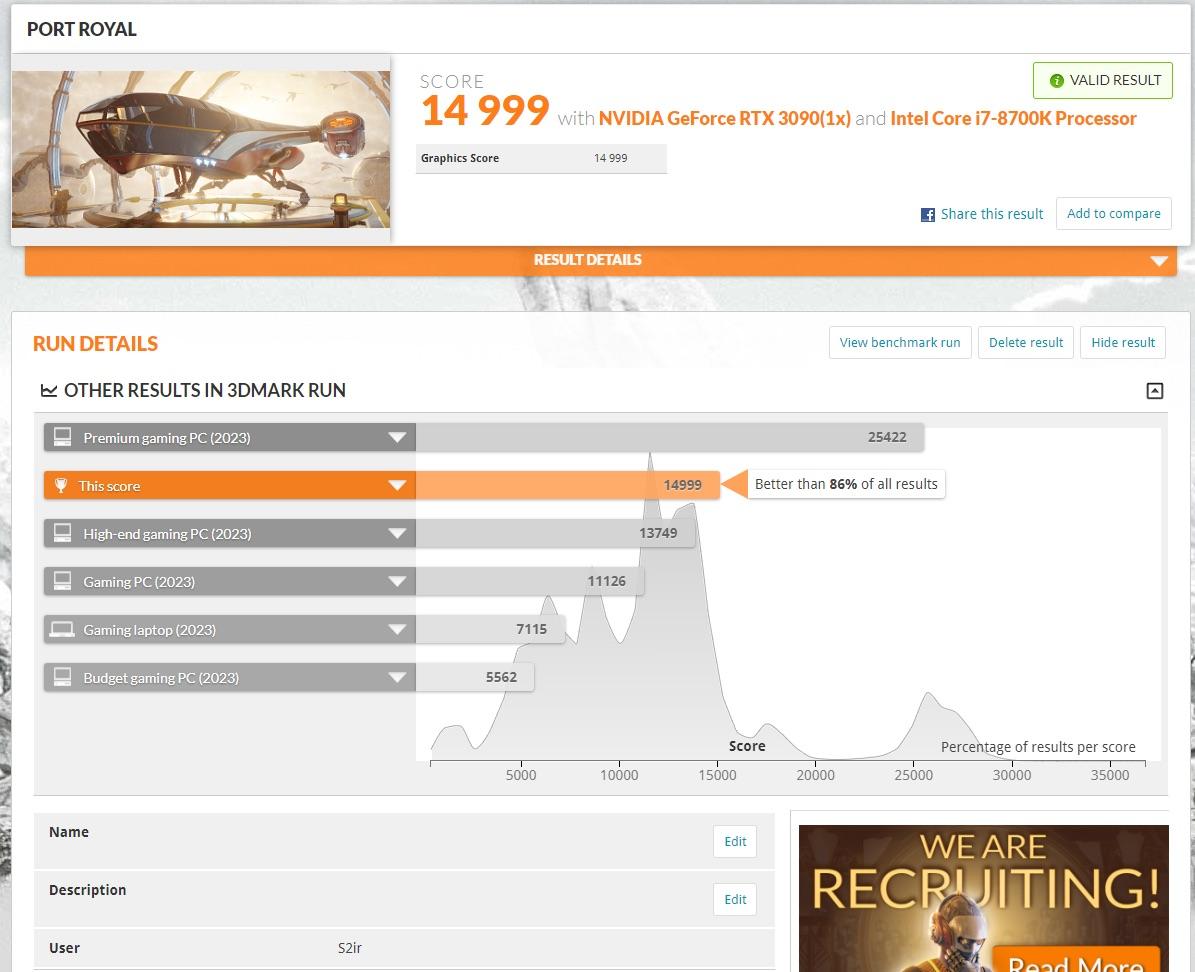1195x972 pixels.
Task: Expand the Budget gaming PC (2023) dropdown arrow
Action: click(x=397, y=678)
